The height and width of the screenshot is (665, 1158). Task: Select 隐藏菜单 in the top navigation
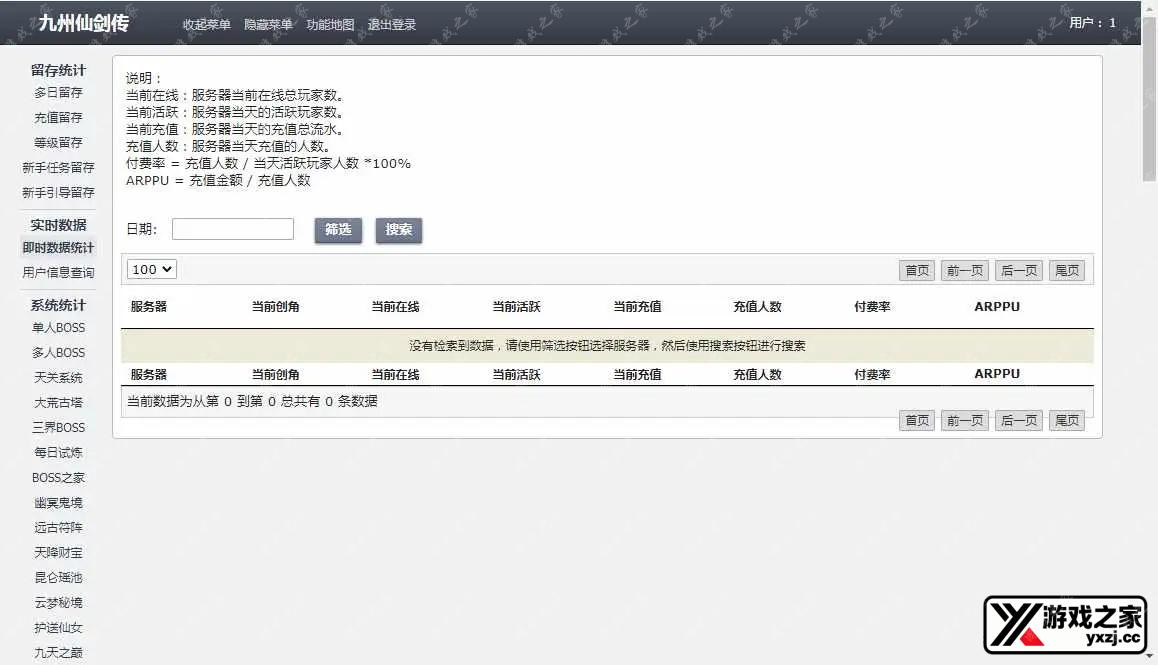tap(268, 25)
